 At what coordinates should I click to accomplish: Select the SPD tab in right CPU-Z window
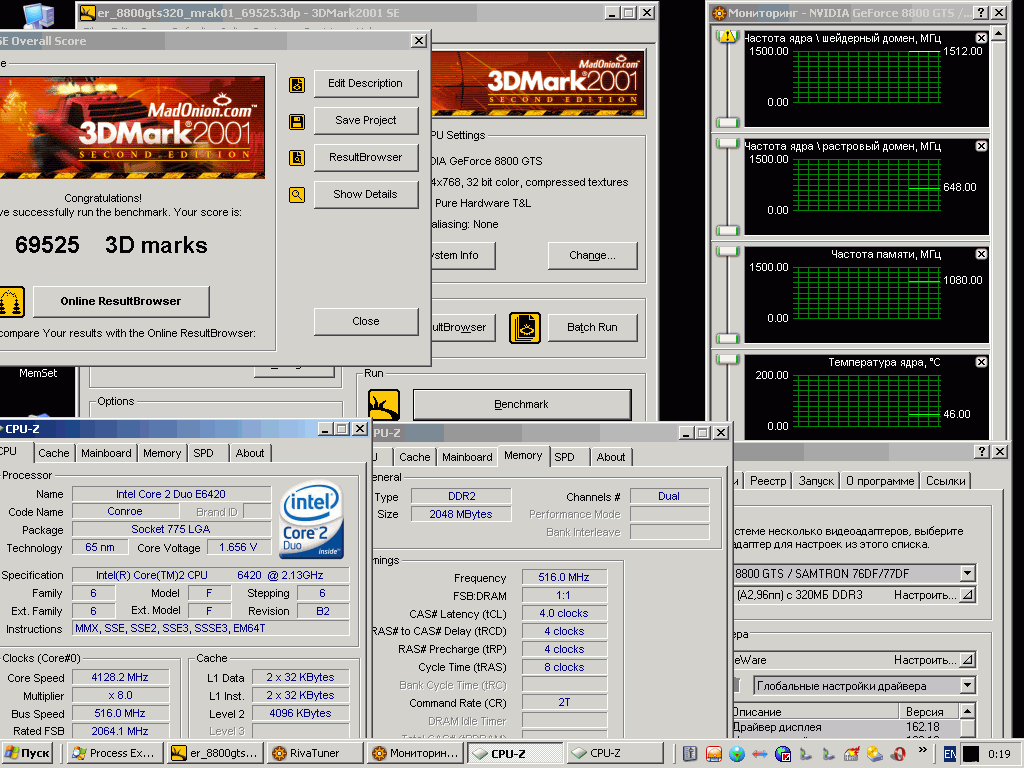pyautogui.click(x=564, y=457)
